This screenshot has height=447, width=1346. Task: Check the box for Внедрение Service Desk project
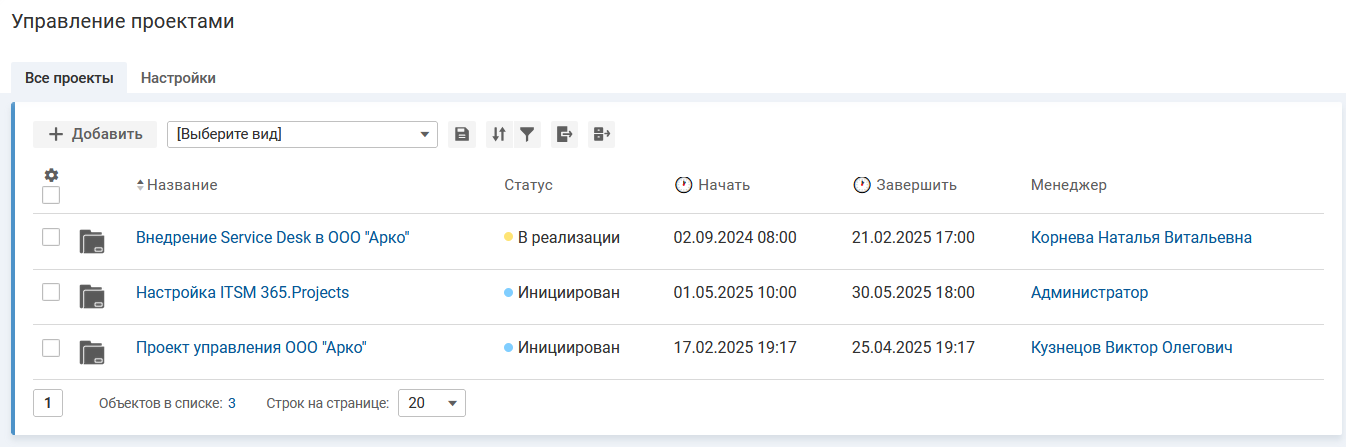51,238
